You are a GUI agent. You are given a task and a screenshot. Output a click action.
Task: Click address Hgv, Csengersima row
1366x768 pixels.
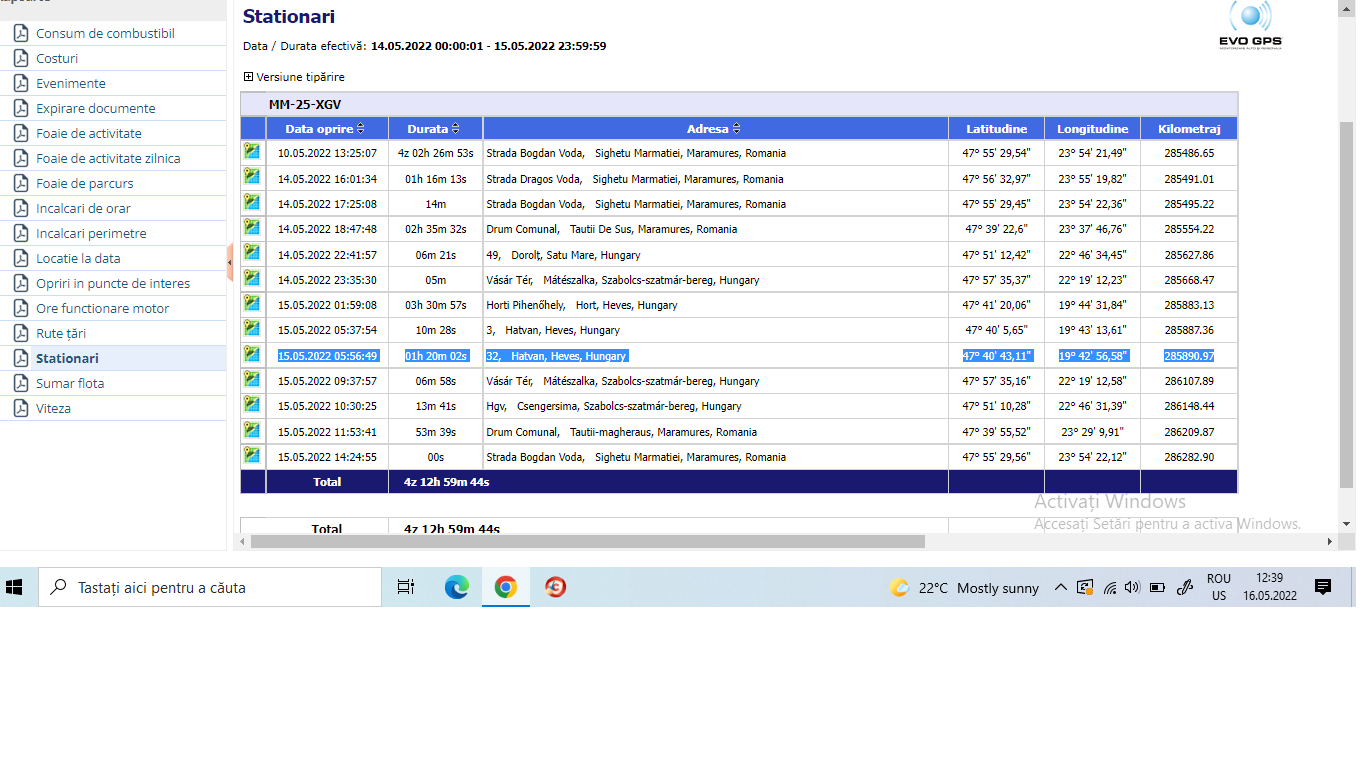click(614, 406)
